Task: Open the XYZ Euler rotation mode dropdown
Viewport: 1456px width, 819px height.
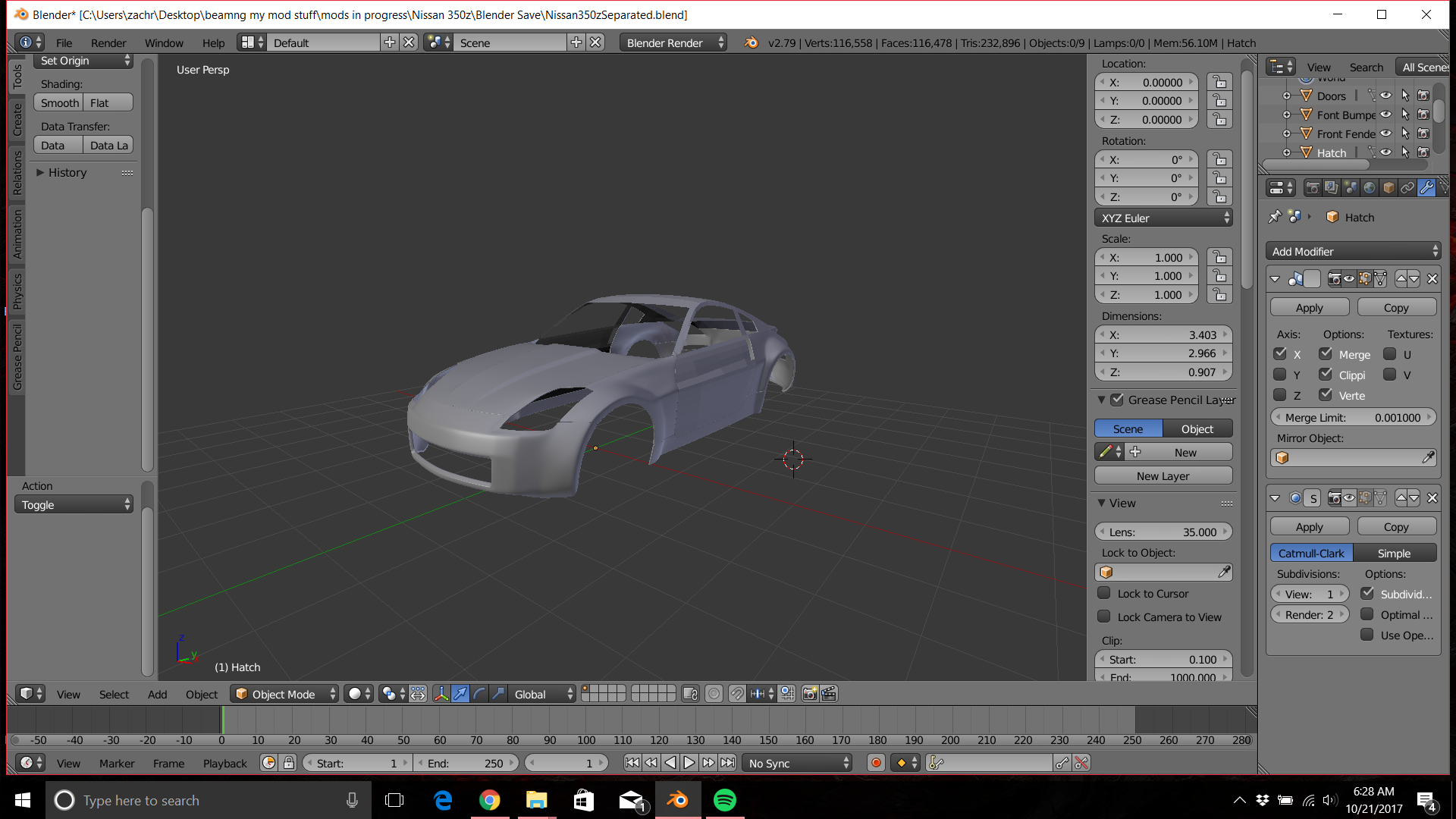Action: point(1163,218)
